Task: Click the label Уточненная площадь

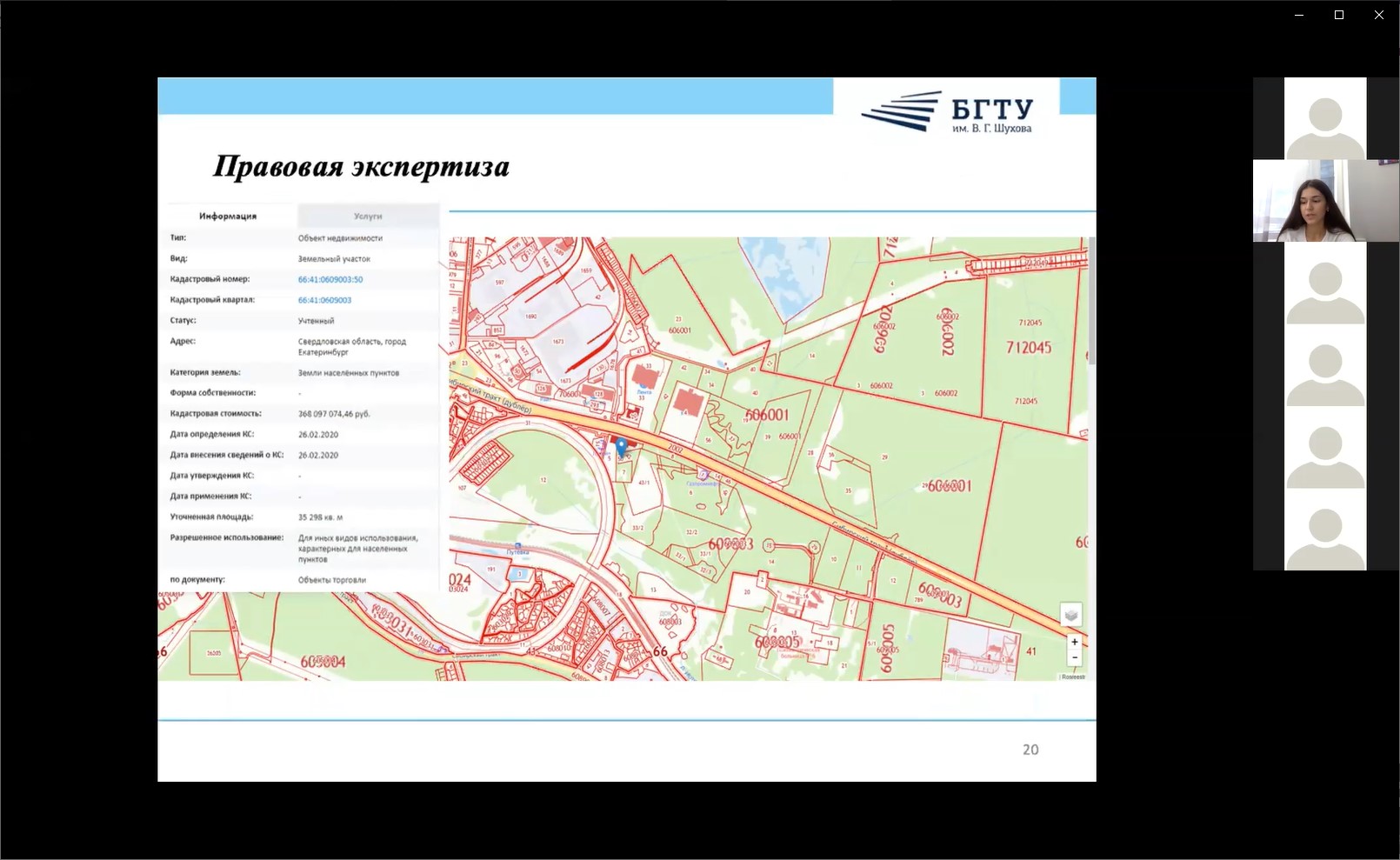Action: tap(211, 517)
